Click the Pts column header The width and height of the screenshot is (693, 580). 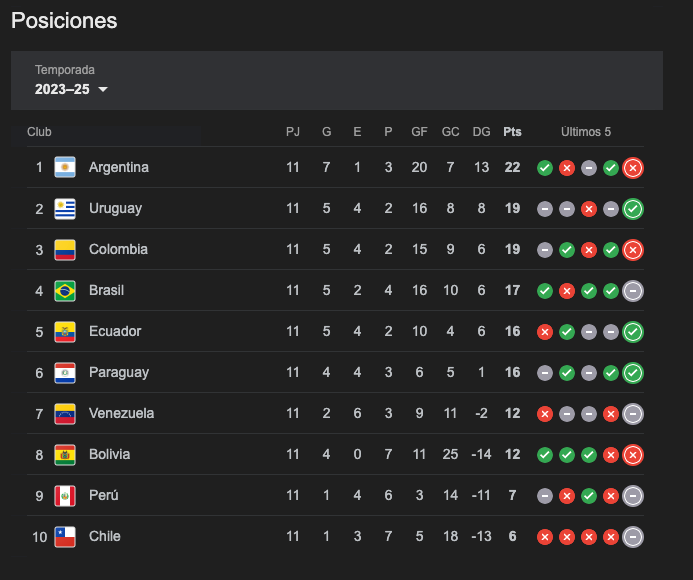pyautogui.click(x=512, y=132)
